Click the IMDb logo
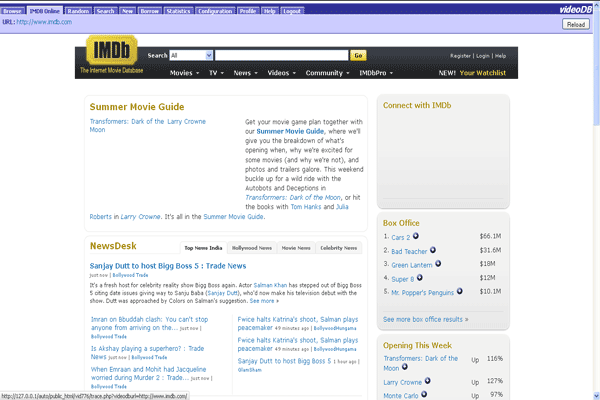This screenshot has height=400, width=600. tap(106, 54)
